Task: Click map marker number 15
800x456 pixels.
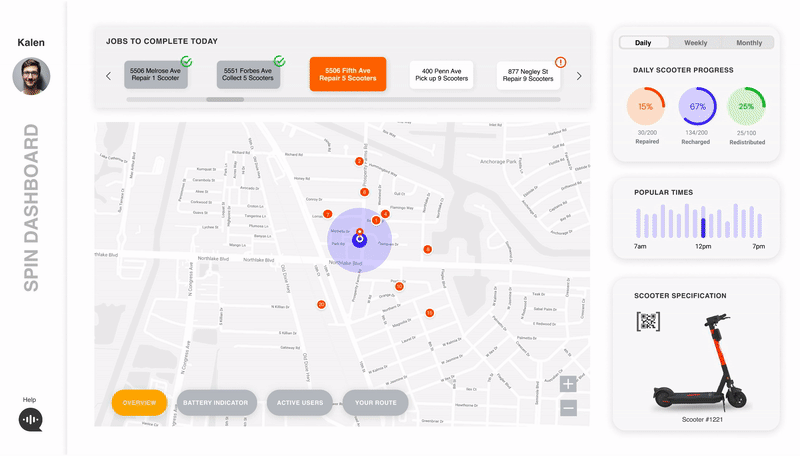Action: [430, 313]
